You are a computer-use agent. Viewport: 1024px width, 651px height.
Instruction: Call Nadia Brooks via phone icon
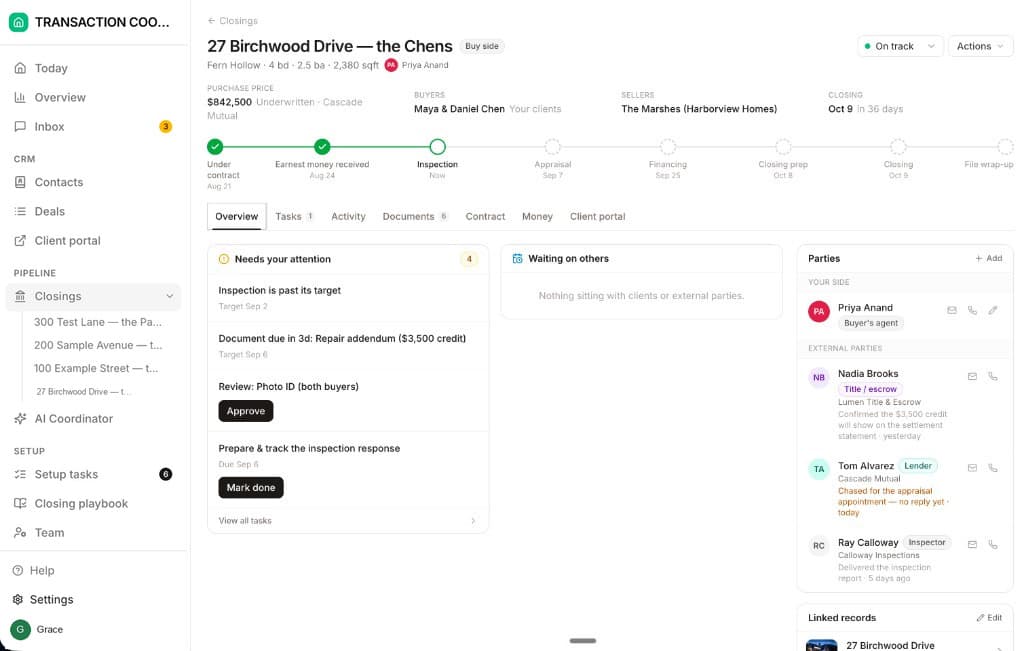click(x=993, y=376)
